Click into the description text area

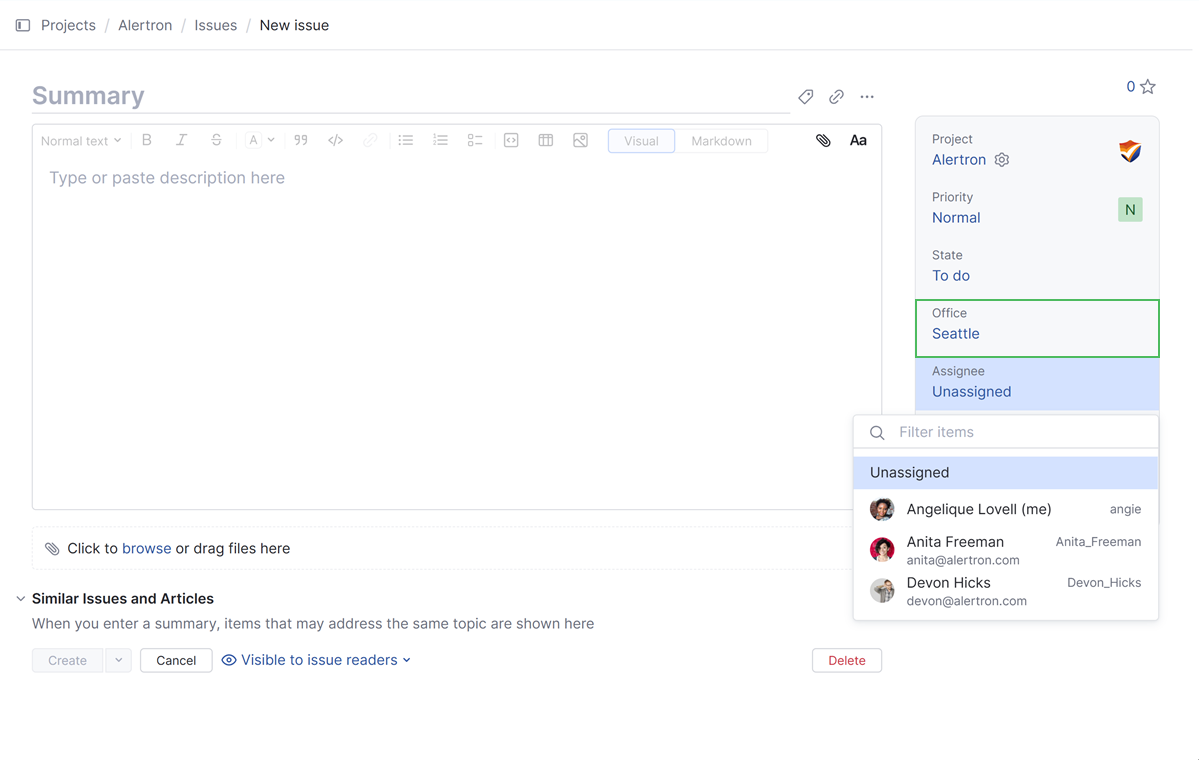point(457,333)
